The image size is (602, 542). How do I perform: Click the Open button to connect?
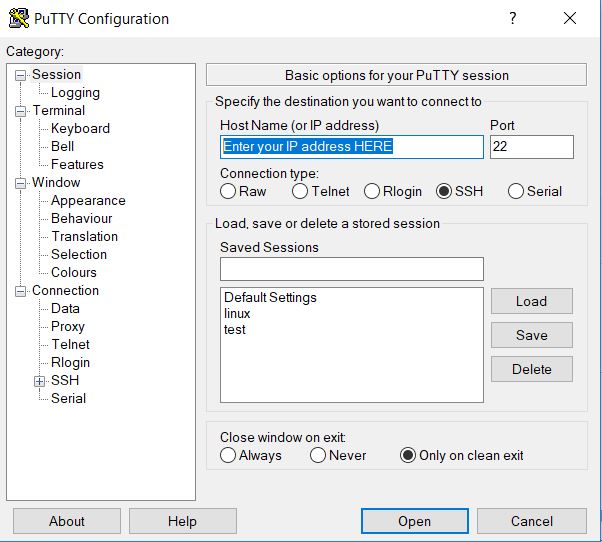coord(414,521)
